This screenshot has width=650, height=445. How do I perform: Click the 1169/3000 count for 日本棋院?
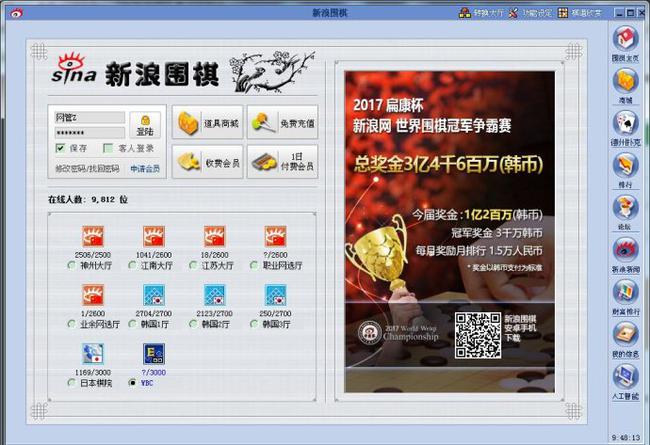(x=93, y=372)
